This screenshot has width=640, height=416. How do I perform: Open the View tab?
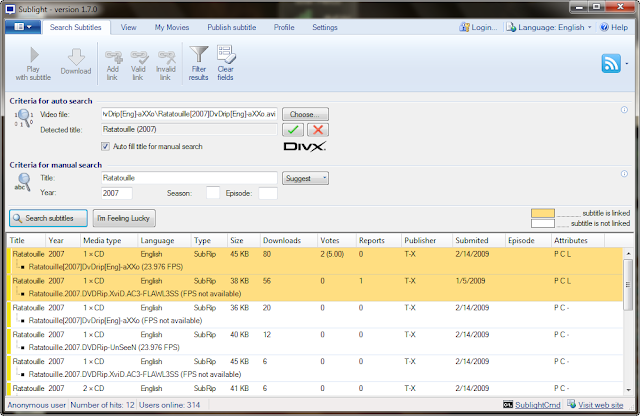click(x=128, y=27)
